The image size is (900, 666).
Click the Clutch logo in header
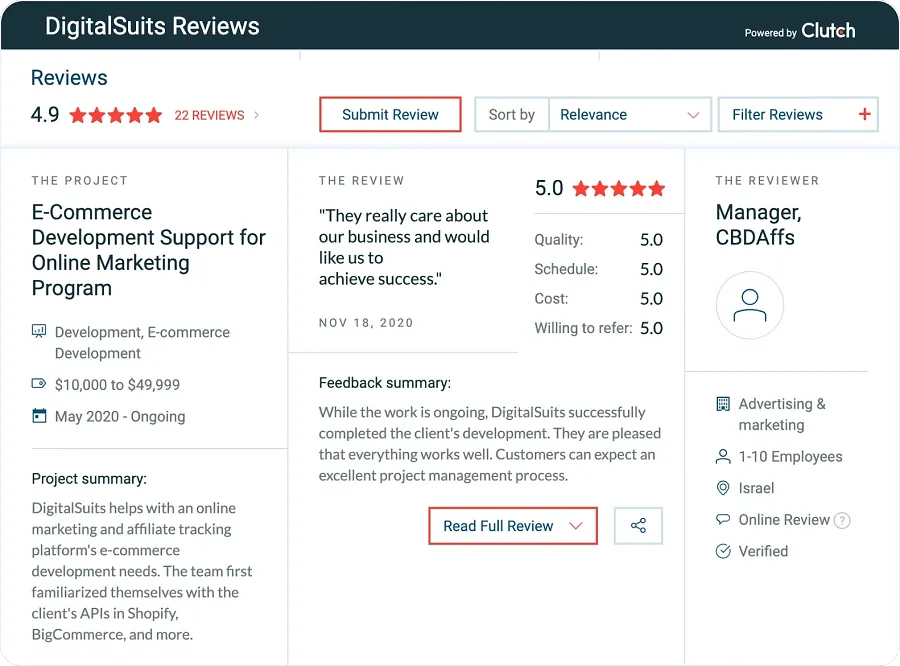tap(828, 30)
